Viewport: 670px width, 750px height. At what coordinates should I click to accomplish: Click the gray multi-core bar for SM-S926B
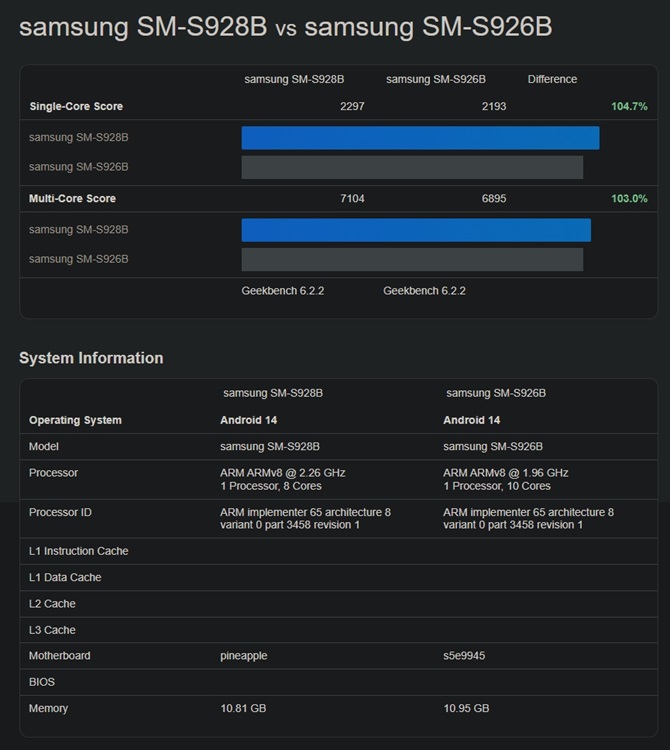[412, 259]
